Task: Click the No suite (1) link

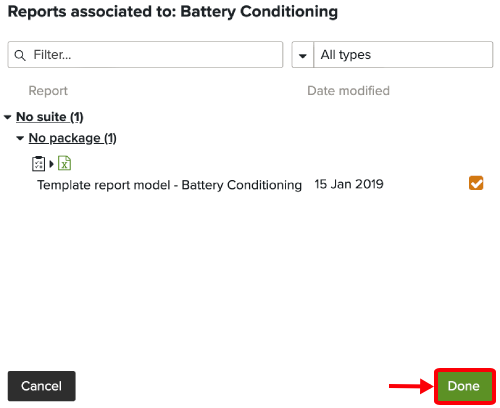Action: click(x=50, y=117)
